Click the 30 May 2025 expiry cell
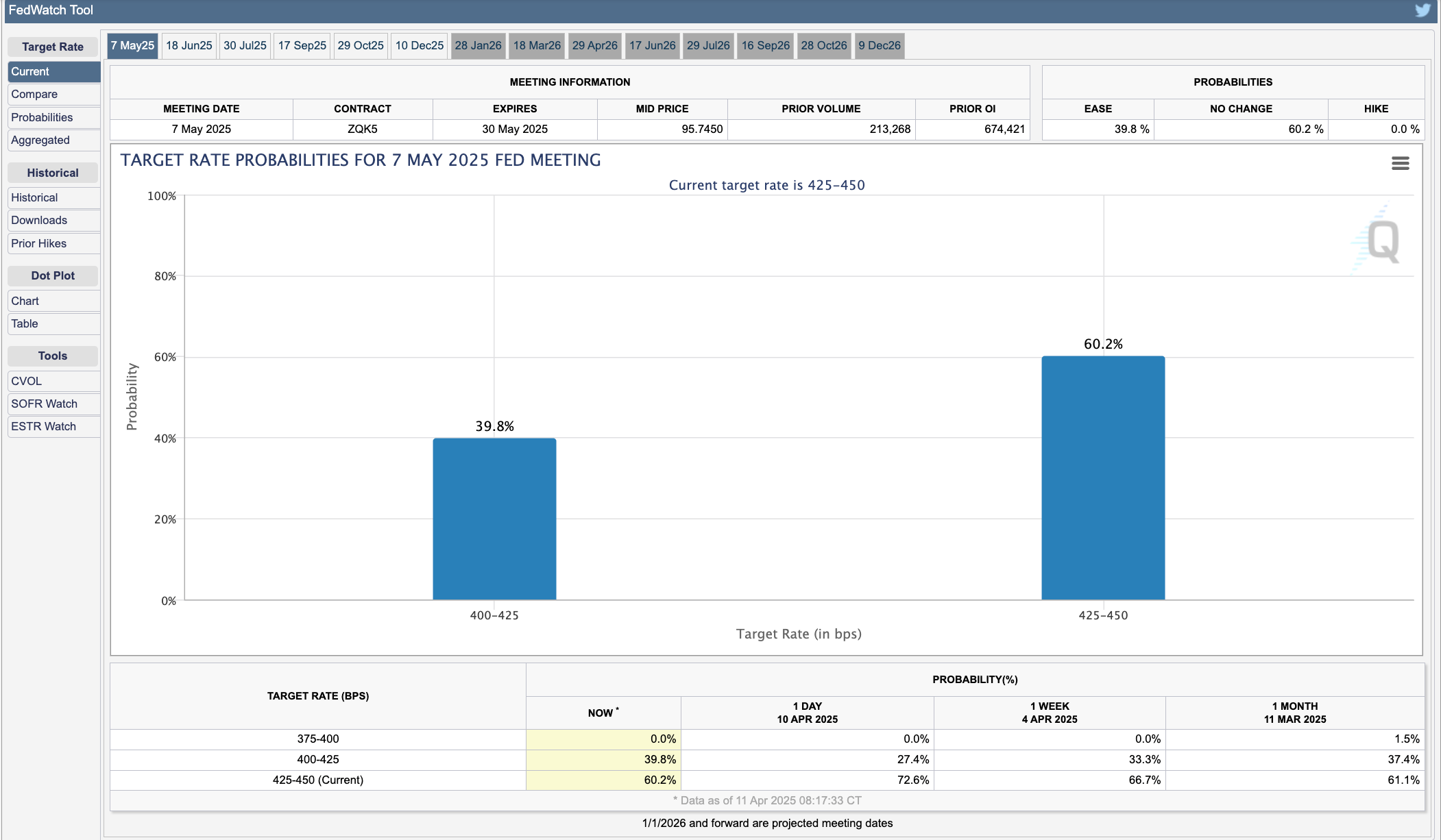1441x840 pixels. pos(515,129)
